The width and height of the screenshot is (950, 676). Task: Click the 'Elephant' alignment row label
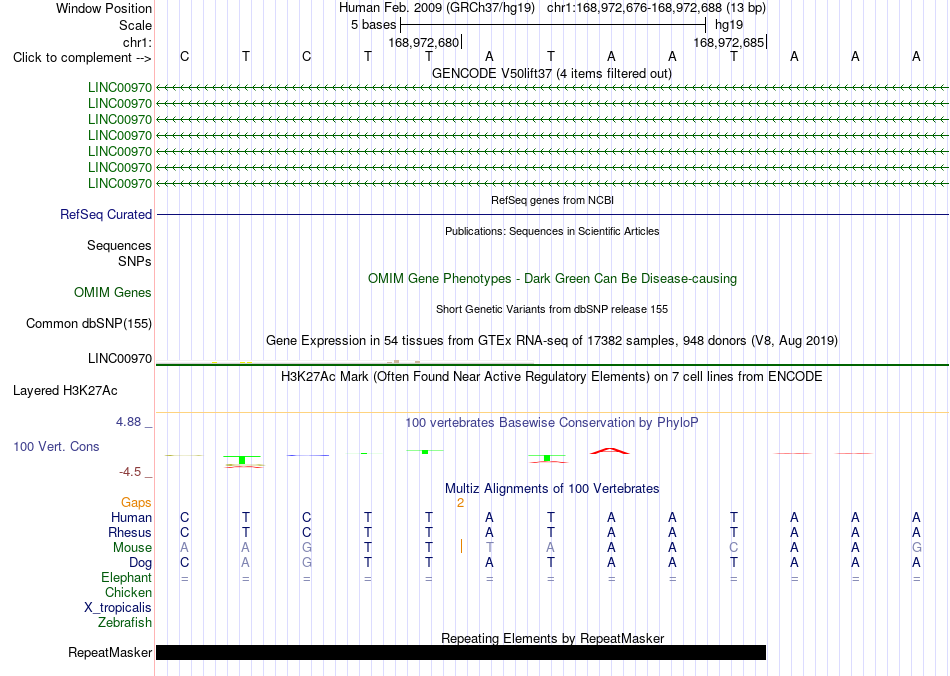coord(126,578)
